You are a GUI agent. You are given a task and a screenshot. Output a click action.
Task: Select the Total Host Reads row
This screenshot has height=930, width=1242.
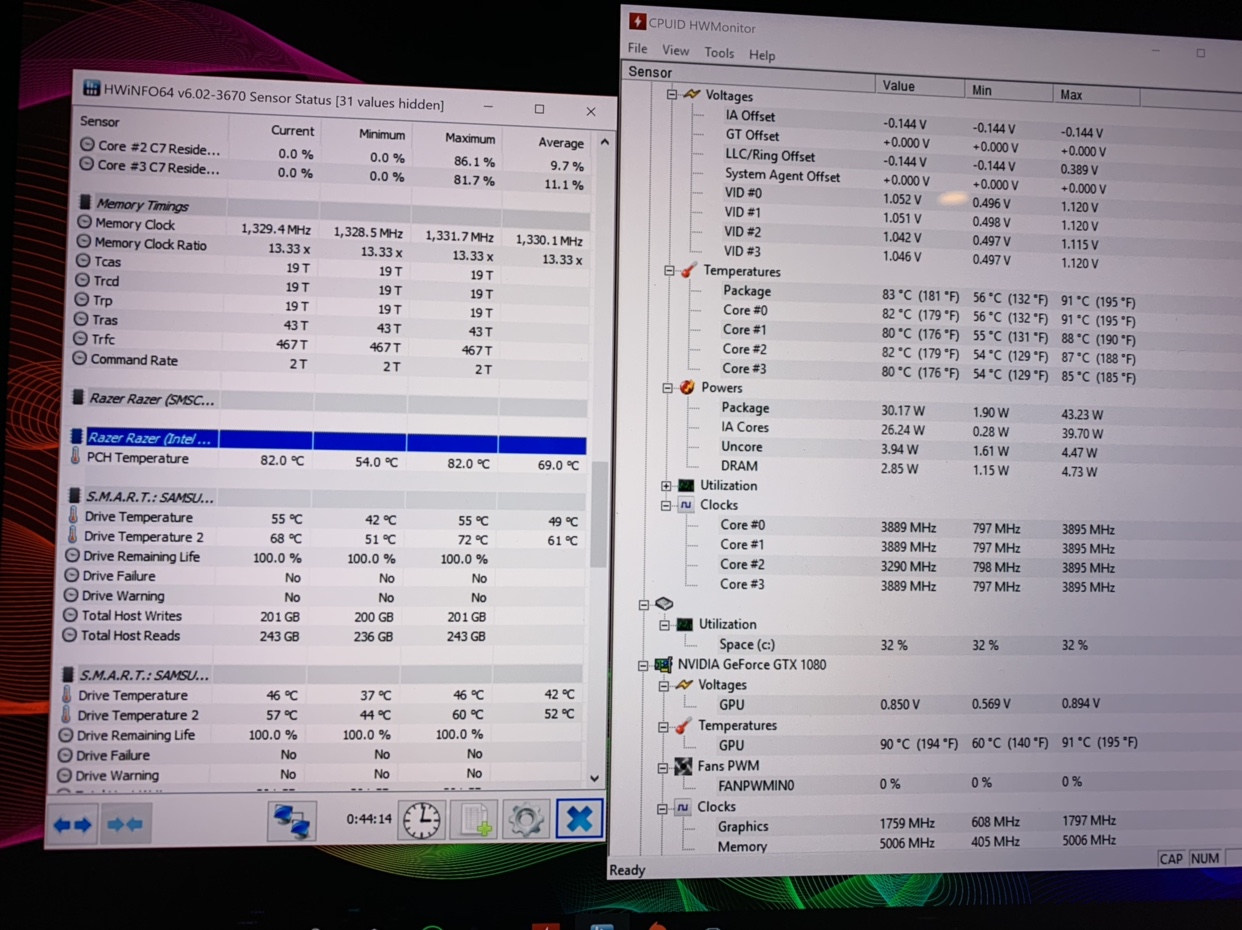click(324, 636)
